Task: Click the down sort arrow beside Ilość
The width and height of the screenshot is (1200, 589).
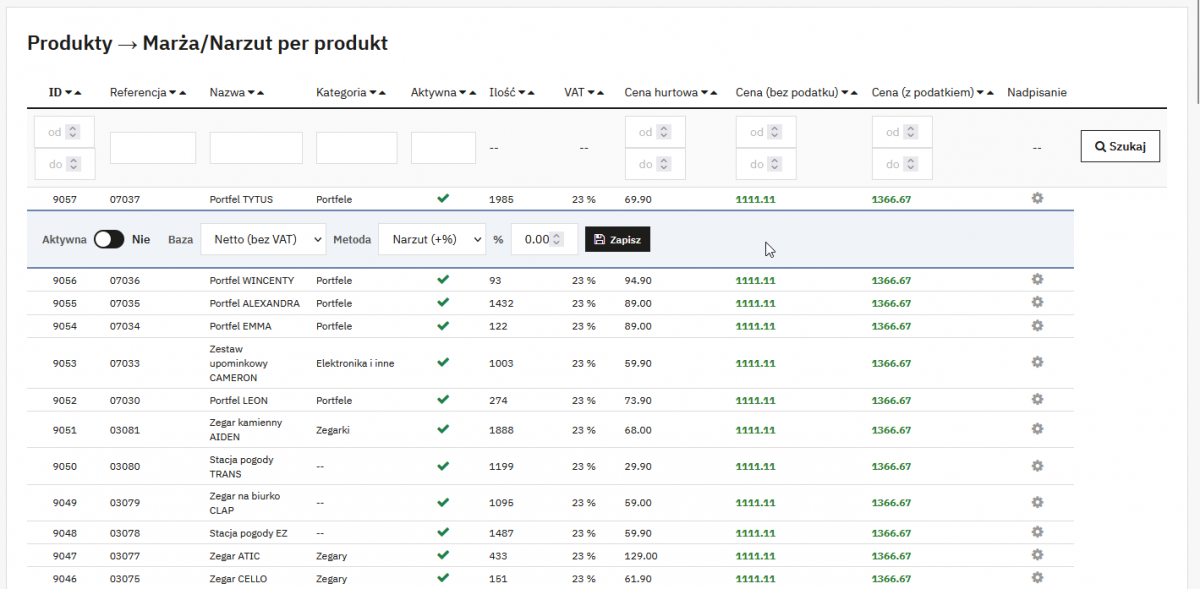Action: tap(521, 93)
